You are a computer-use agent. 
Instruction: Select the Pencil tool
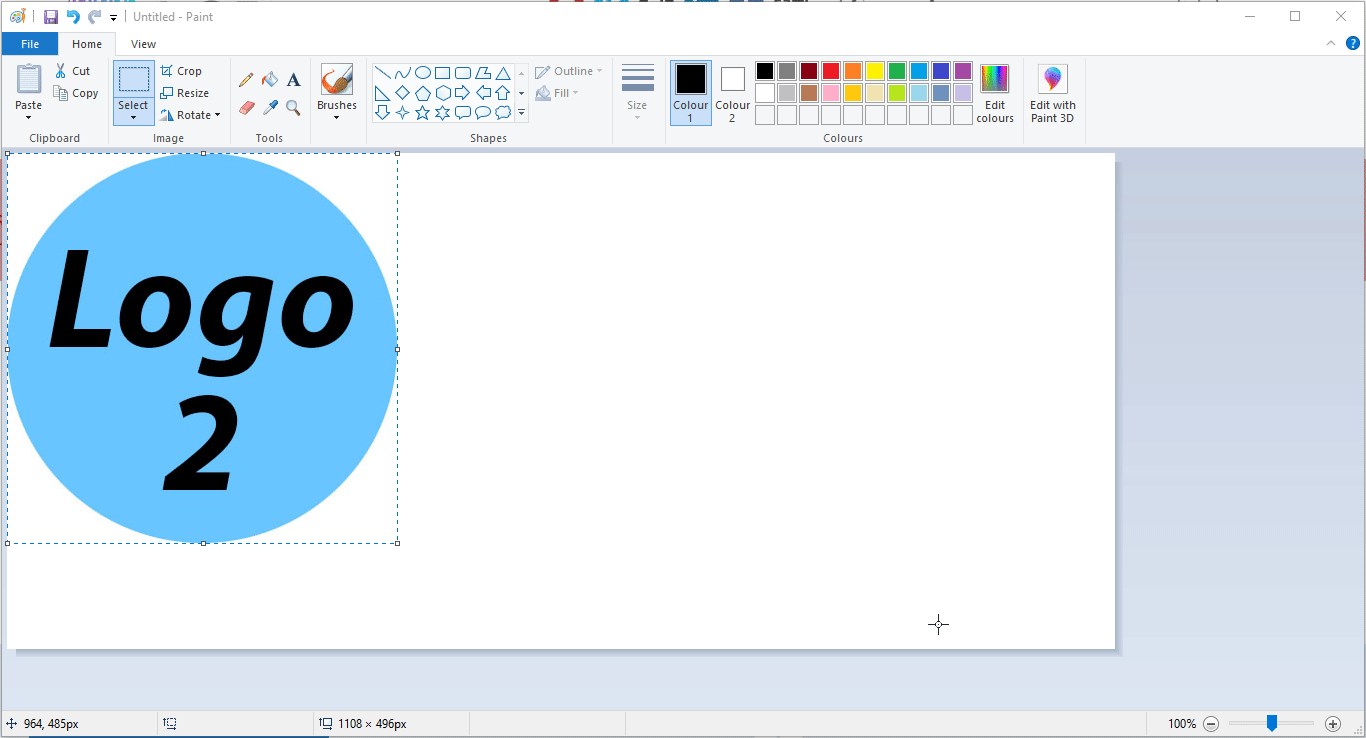246,80
